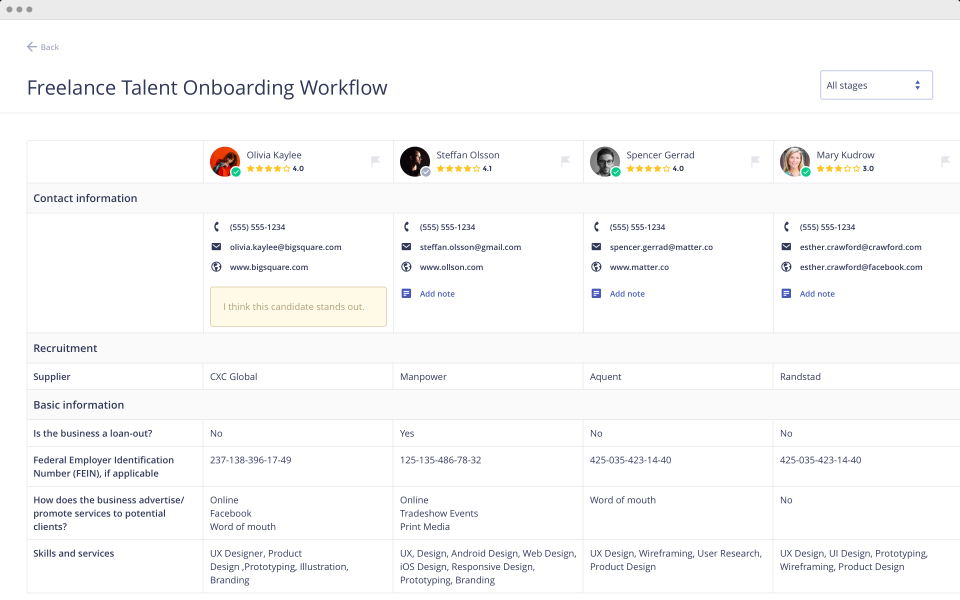Collapse the Contact information section
The width and height of the screenshot is (960, 600).
pos(85,198)
